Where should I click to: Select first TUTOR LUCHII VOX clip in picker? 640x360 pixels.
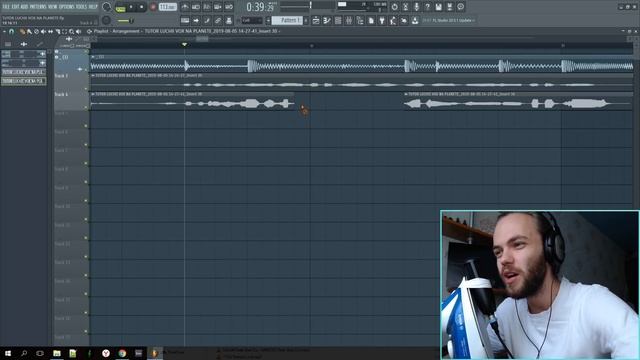pos(24,72)
